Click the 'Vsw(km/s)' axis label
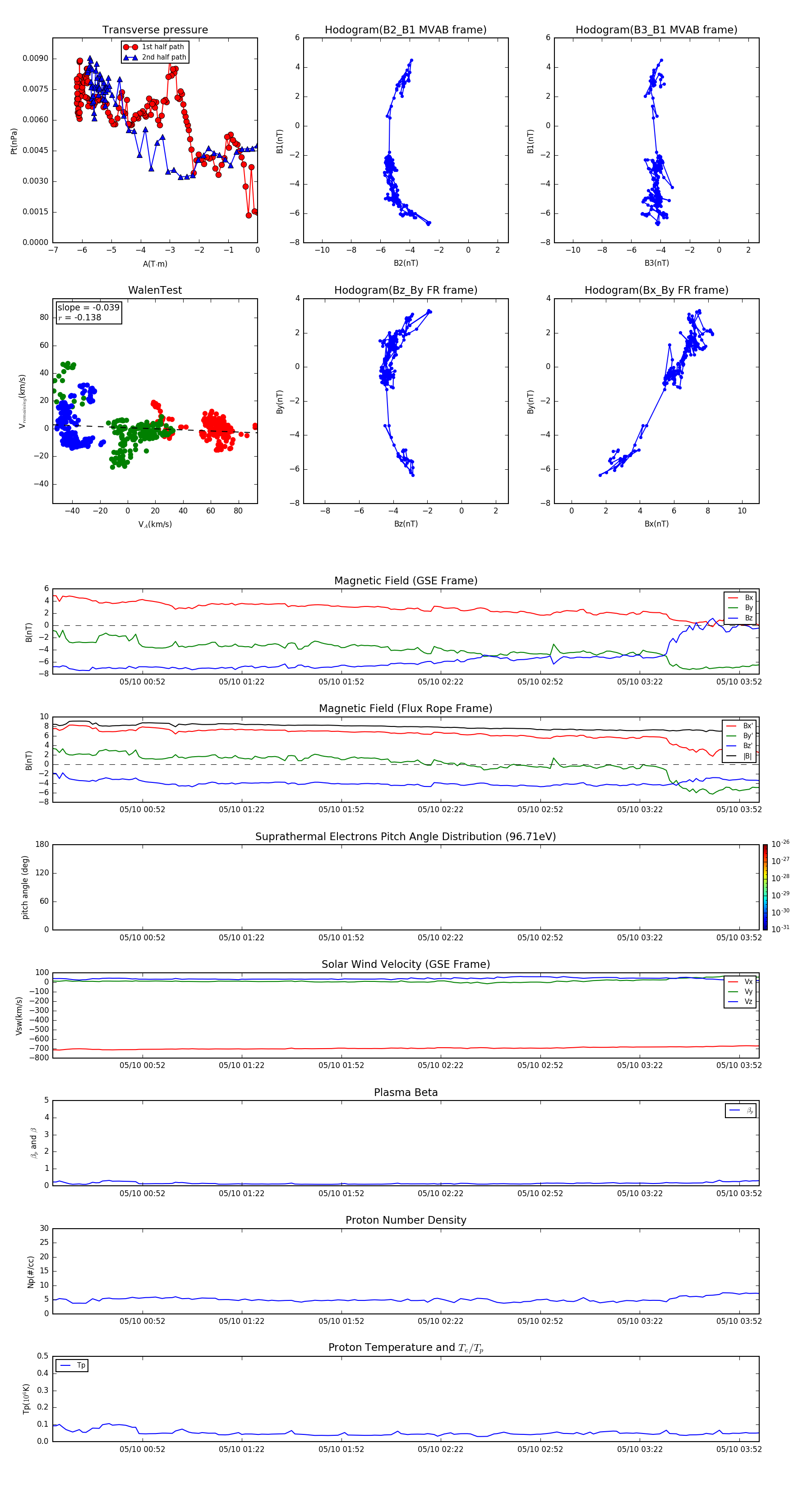Image resolution: width=812 pixels, height=1489 pixels. [x=19, y=1016]
